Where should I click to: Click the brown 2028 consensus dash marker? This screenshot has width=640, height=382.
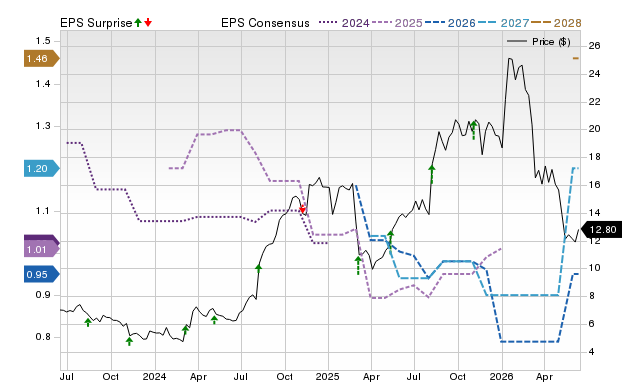tap(576, 58)
